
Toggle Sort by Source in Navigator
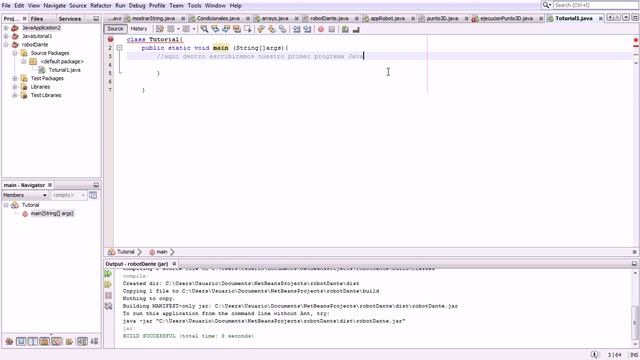[x=94, y=341]
